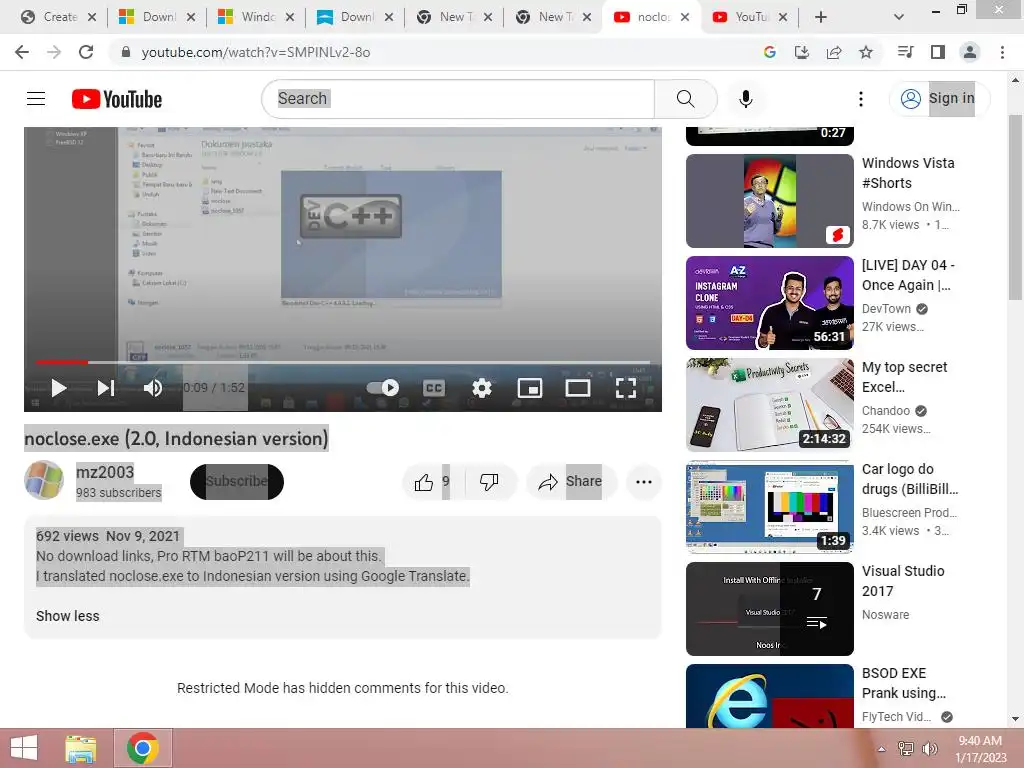
Task: Open the player settings gear
Action: coord(482,388)
